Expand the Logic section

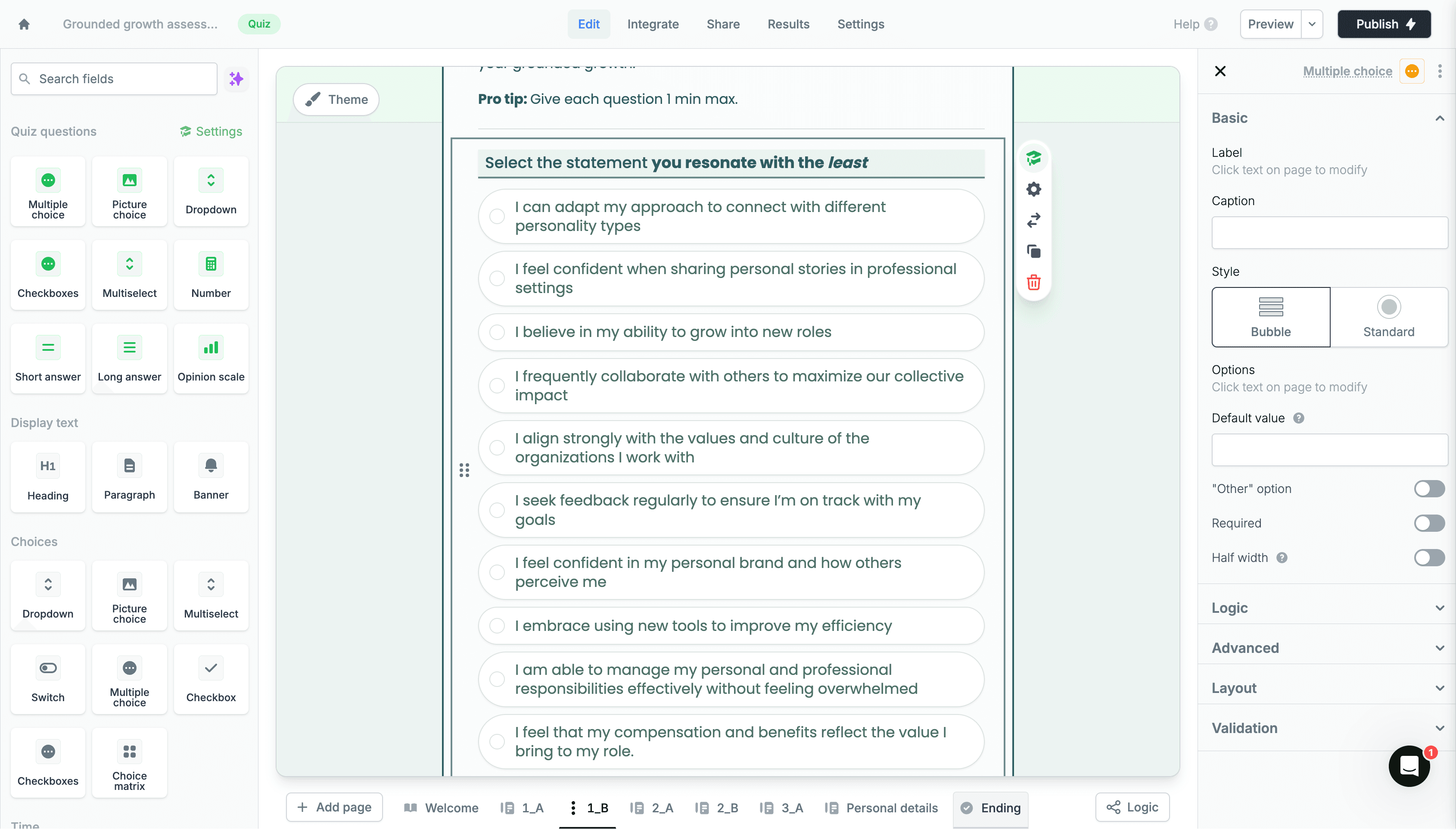[1328, 608]
